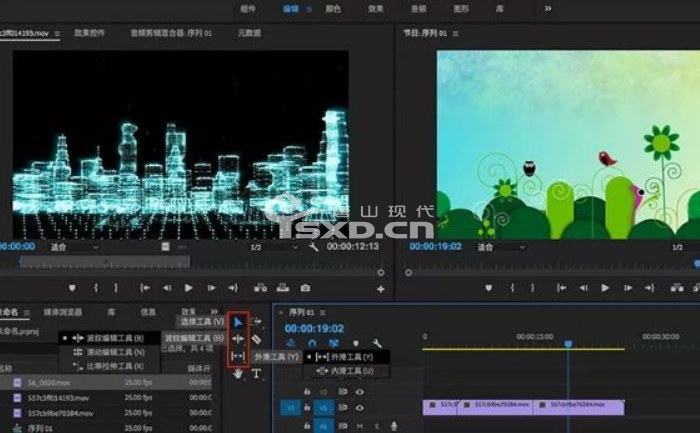Mark In point in source monitor
Viewport: 700px width, 433px height.
pyautogui.click(x=96, y=288)
